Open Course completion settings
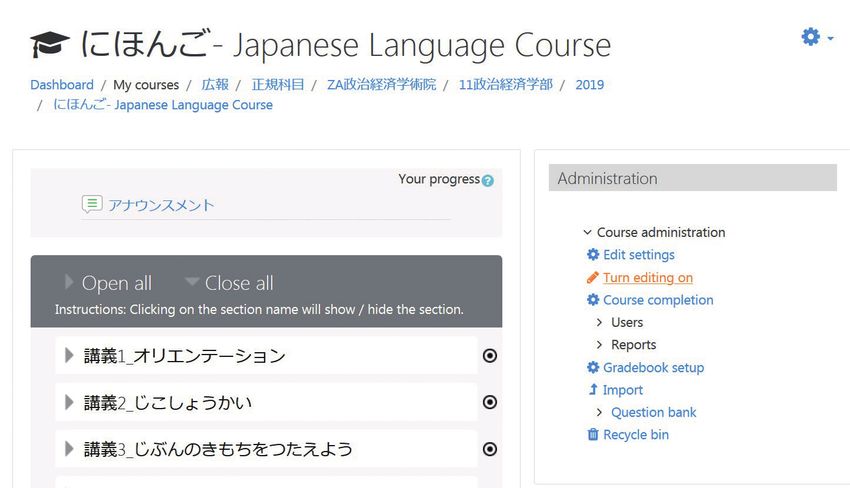 658,300
